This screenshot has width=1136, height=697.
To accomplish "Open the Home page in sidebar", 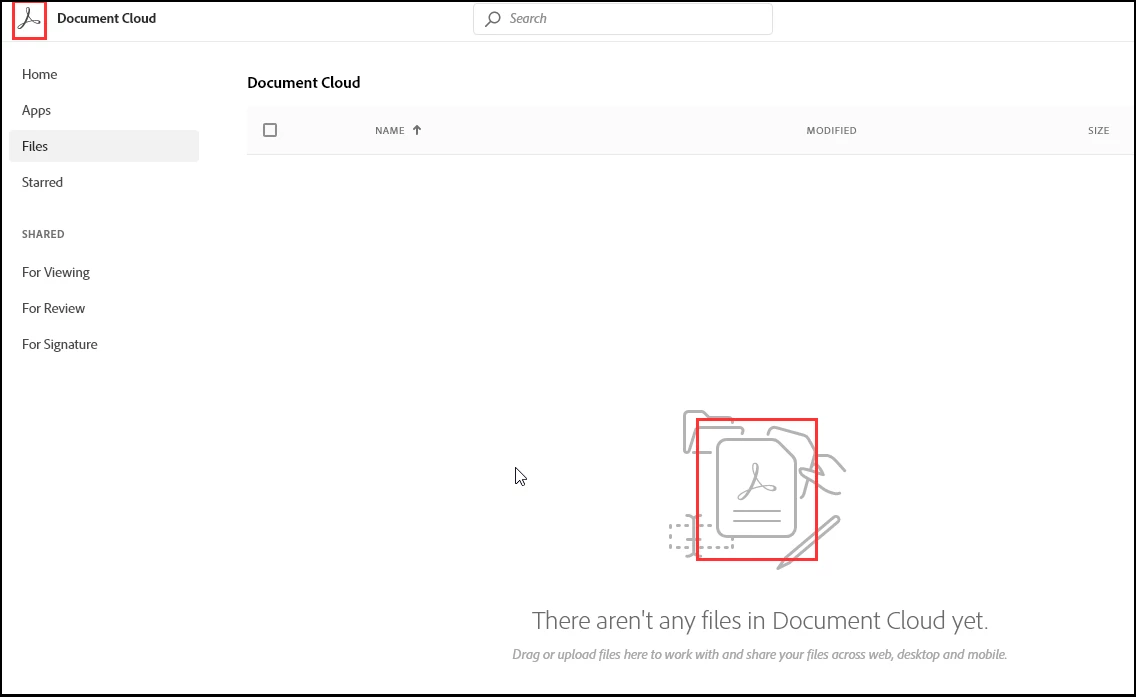I will [39, 74].
